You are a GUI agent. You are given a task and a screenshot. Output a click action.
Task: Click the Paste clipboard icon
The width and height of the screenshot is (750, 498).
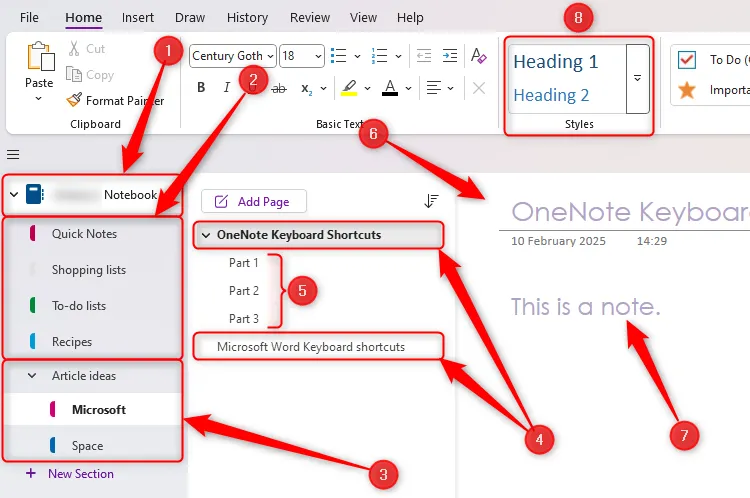coord(39,59)
